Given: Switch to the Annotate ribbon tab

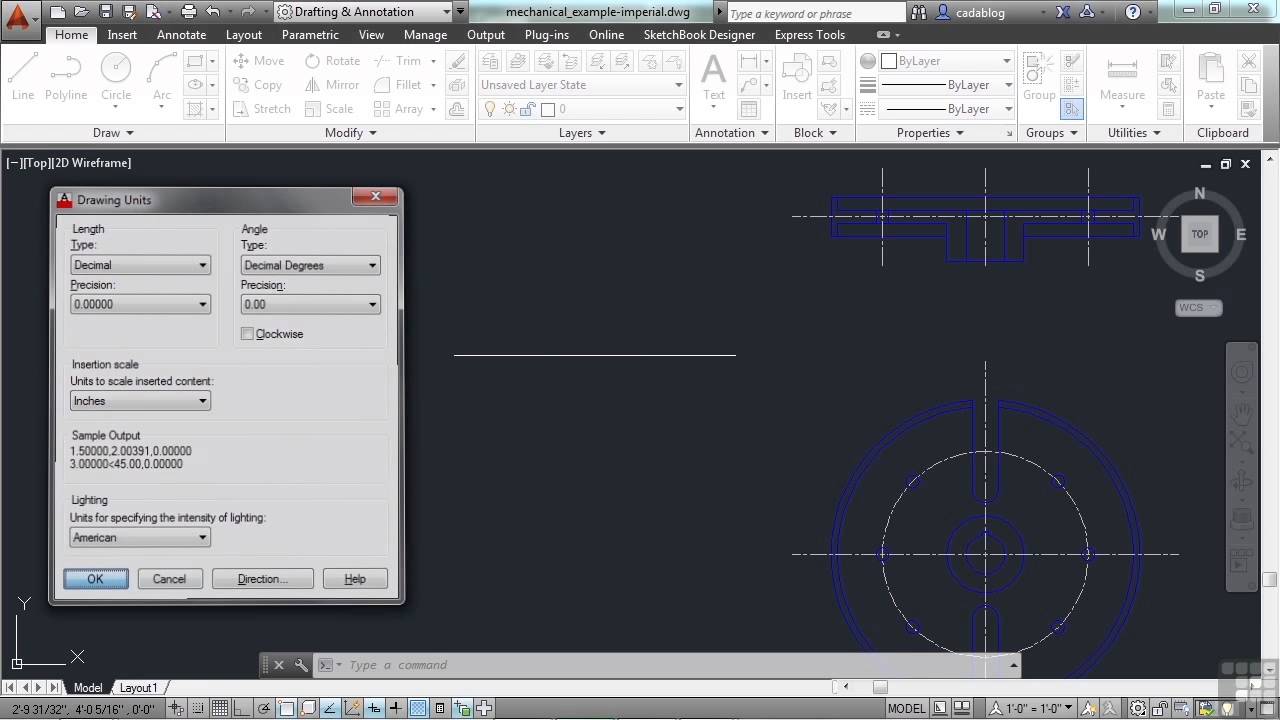Looking at the screenshot, I should [x=181, y=34].
